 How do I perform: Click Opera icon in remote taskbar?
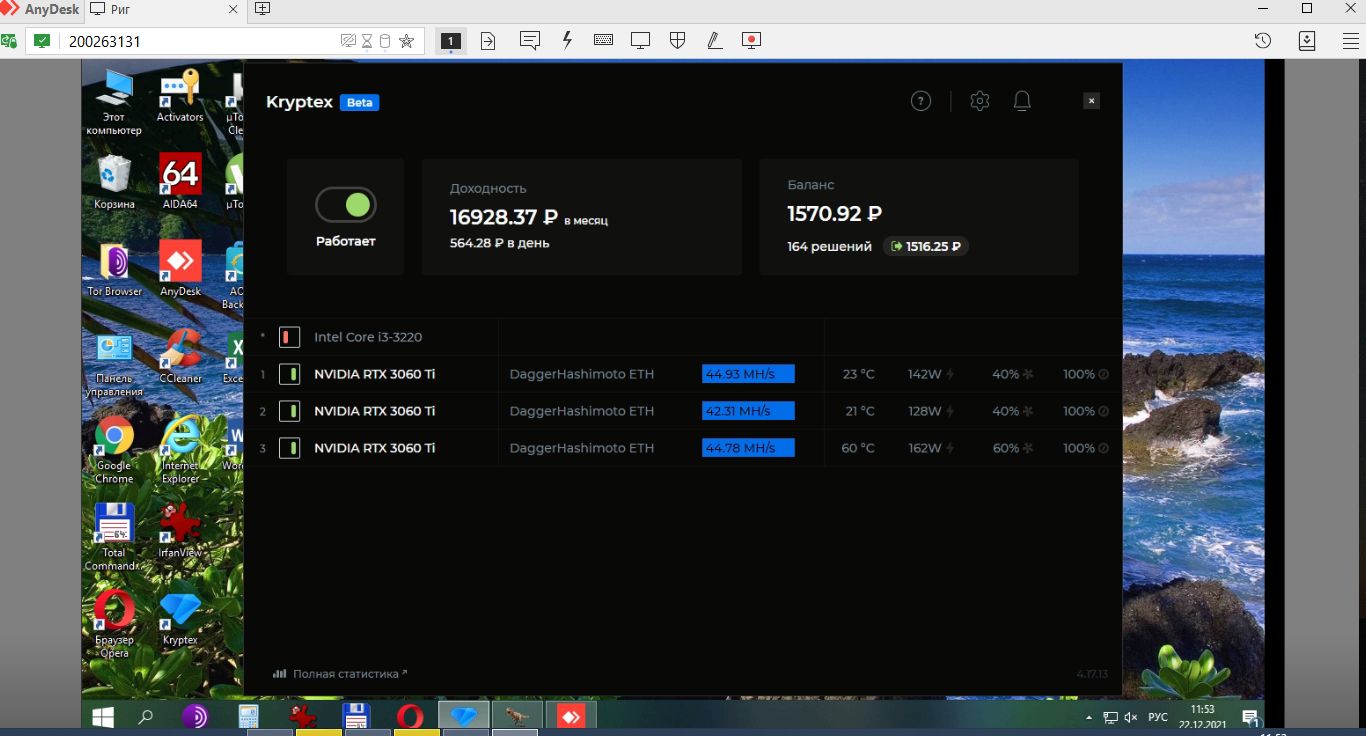click(409, 716)
